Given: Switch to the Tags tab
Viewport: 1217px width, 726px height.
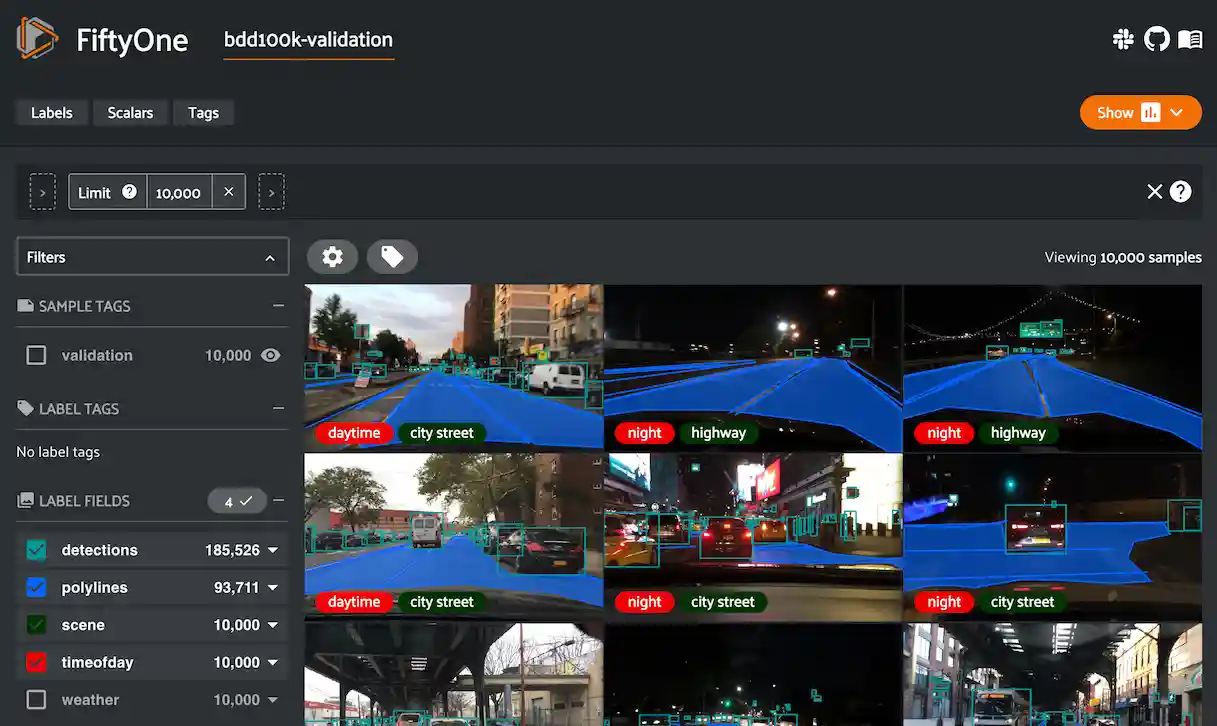Looking at the screenshot, I should pos(203,113).
